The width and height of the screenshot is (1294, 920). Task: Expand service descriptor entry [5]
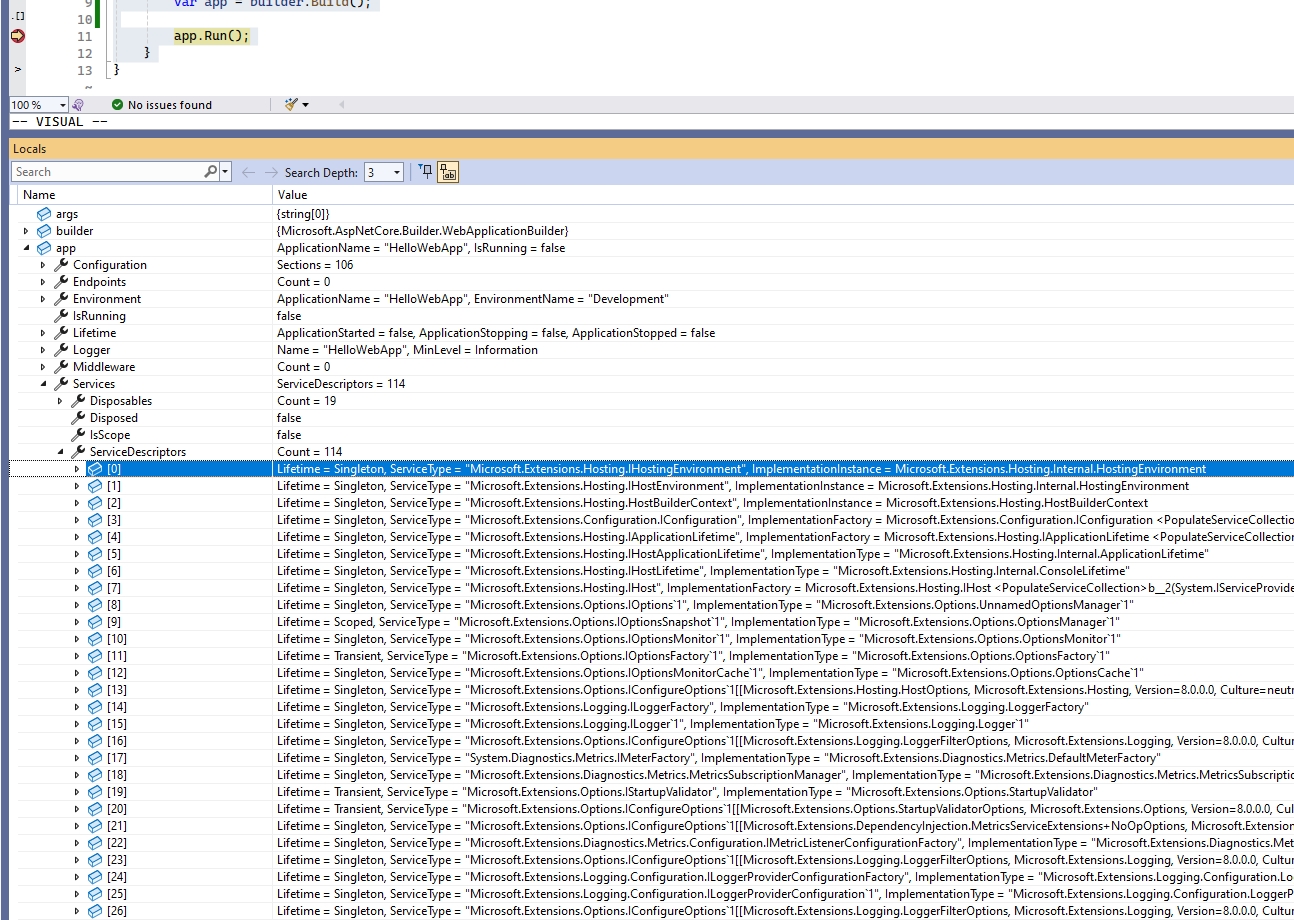pyautogui.click(x=76, y=553)
